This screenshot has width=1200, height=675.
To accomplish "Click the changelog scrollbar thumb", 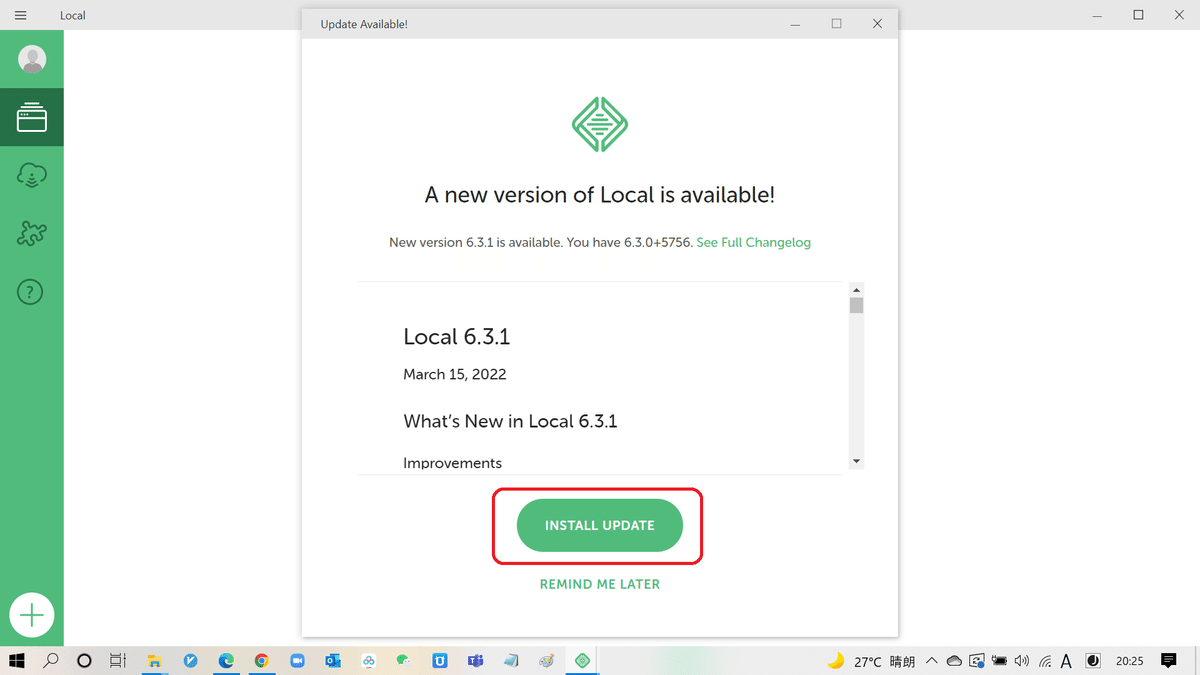I will pos(856,305).
